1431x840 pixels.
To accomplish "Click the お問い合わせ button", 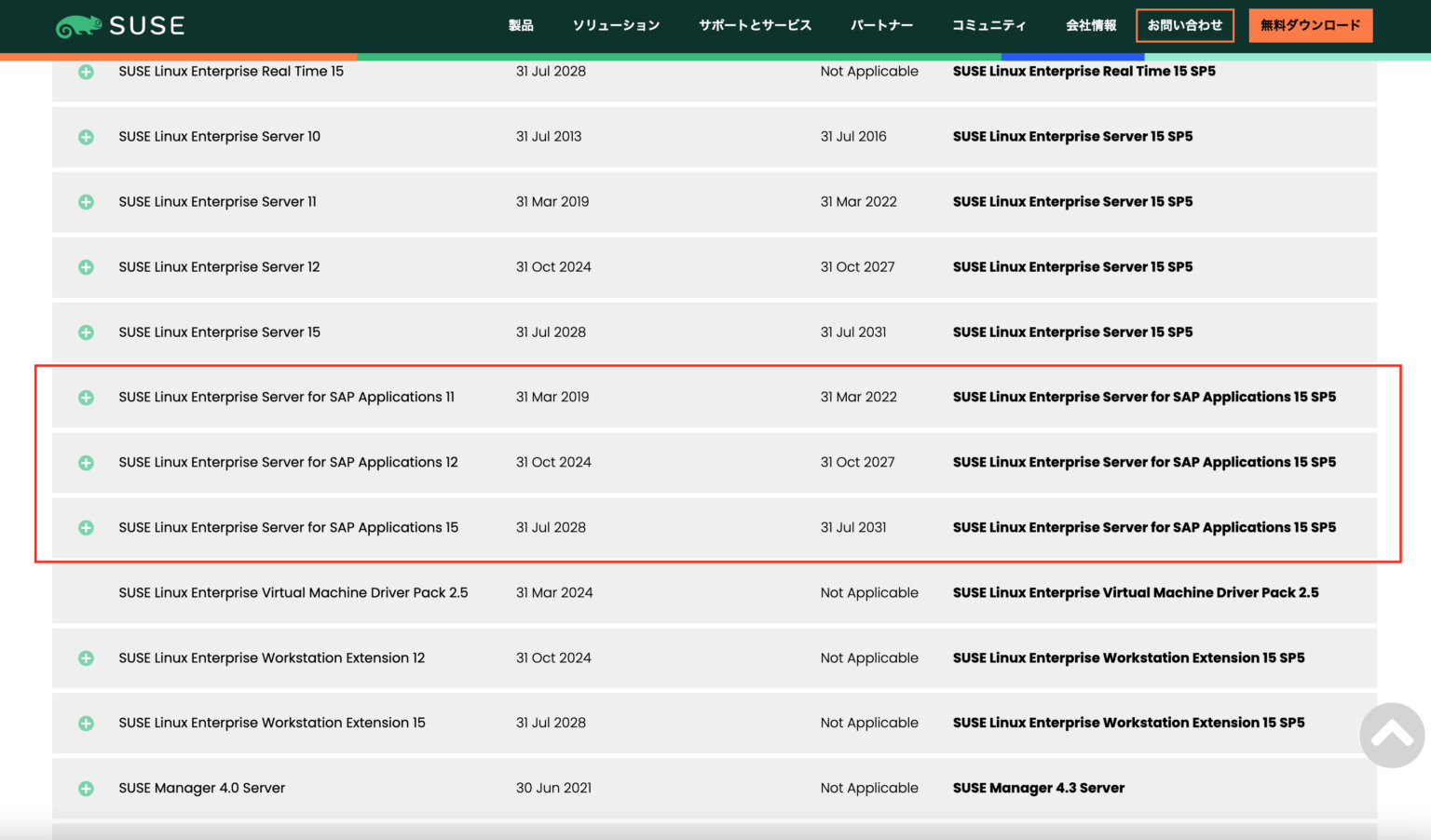I will [1185, 25].
